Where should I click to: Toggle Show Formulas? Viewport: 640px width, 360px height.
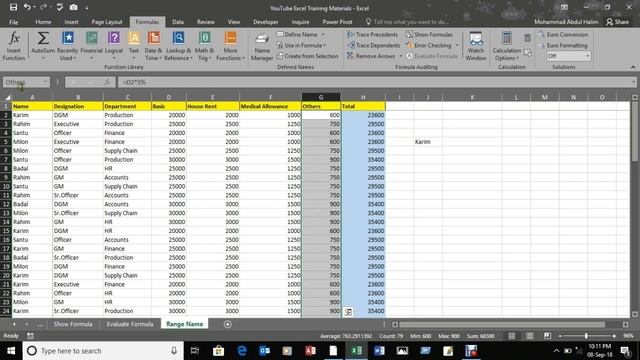click(x=429, y=35)
